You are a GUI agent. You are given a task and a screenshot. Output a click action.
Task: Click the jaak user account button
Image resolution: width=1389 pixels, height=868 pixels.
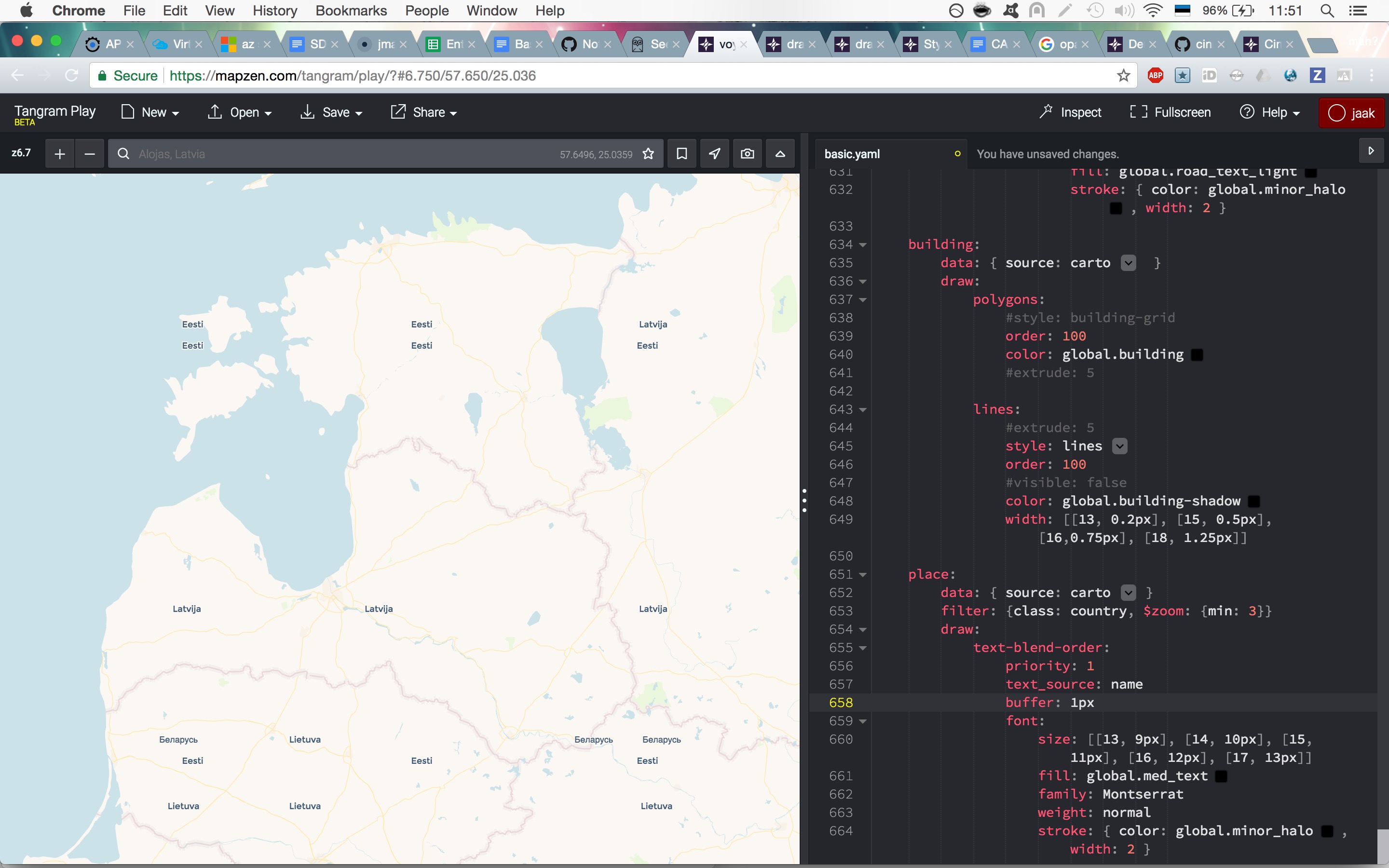(x=1351, y=112)
